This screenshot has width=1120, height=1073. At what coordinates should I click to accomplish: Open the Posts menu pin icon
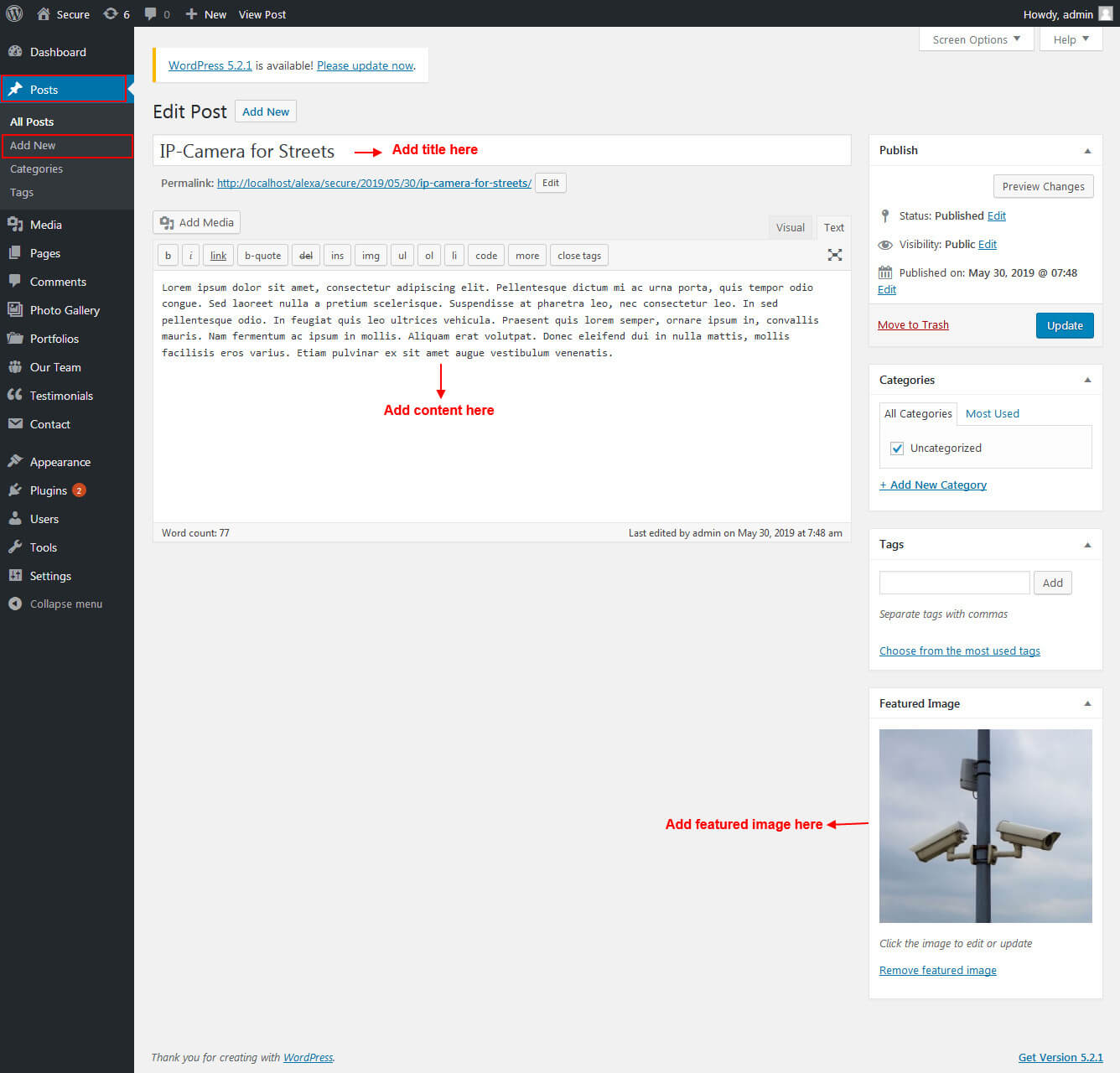click(x=15, y=89)
